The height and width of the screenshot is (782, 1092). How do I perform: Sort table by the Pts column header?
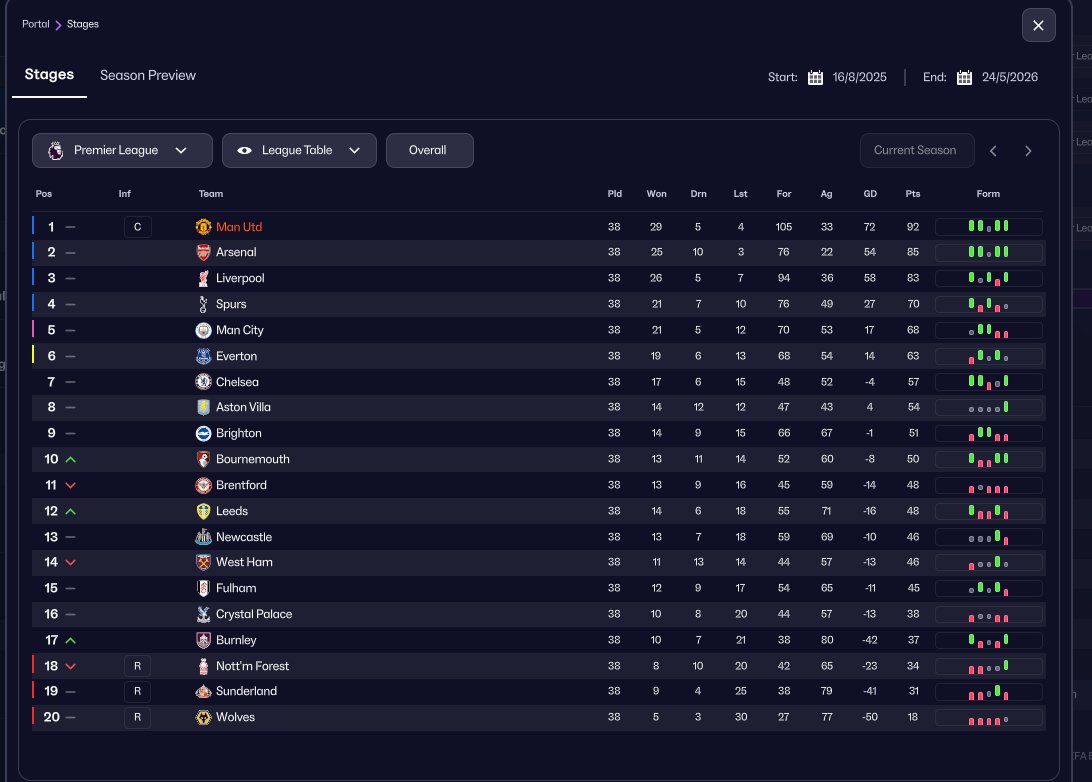912,194
